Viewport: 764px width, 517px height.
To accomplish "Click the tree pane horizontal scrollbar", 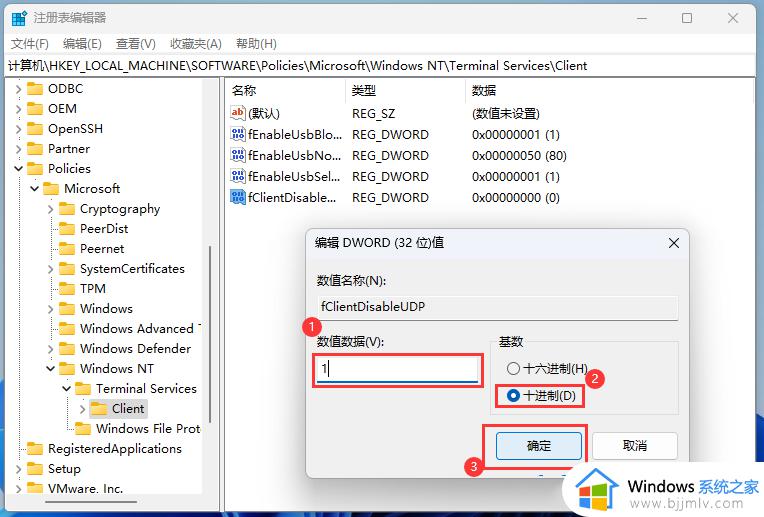I will click(93, 501).
